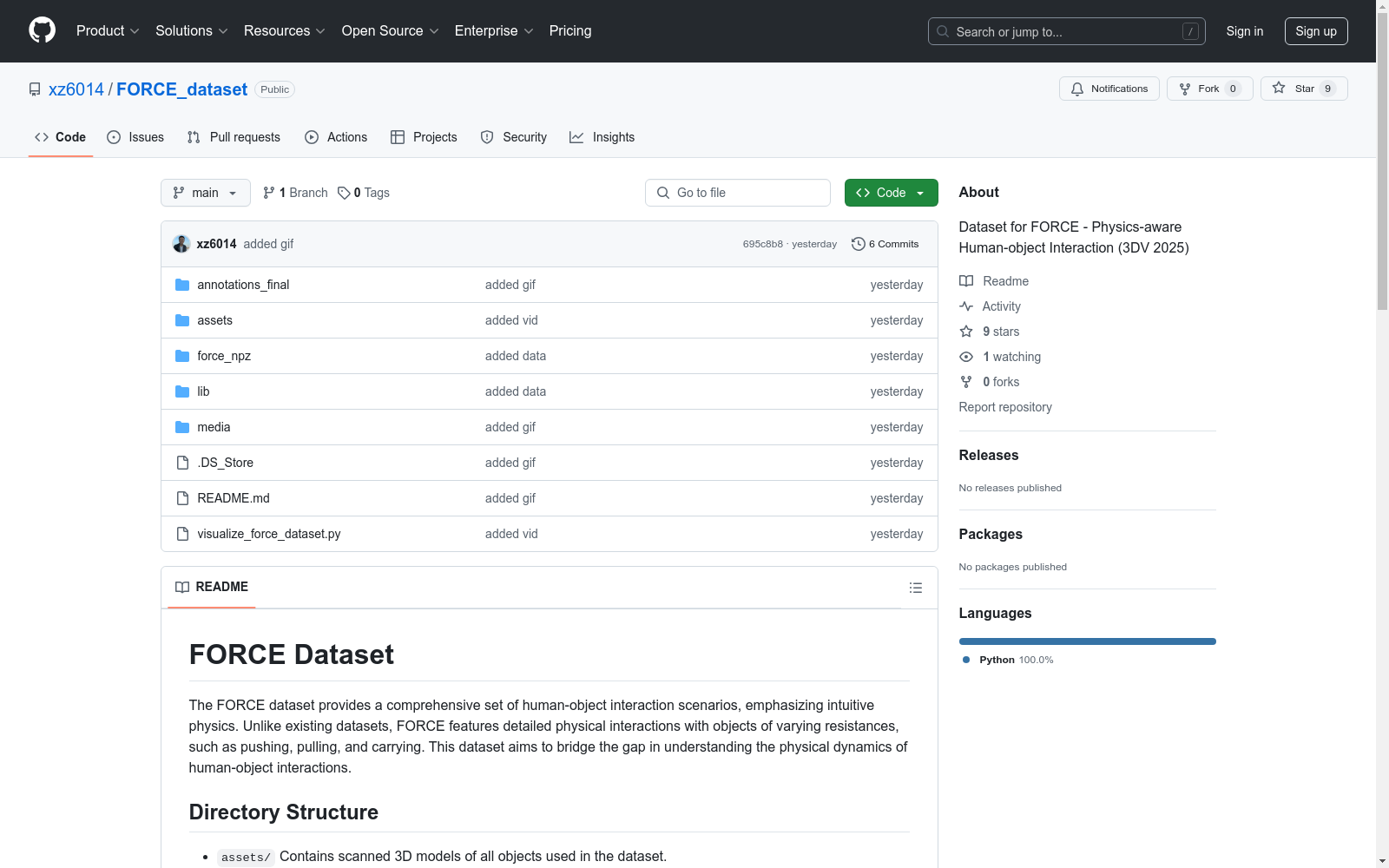1389x868 pixels.
Task: Click the visualize_force_dataset.py file icon
Action: [182, 534]
